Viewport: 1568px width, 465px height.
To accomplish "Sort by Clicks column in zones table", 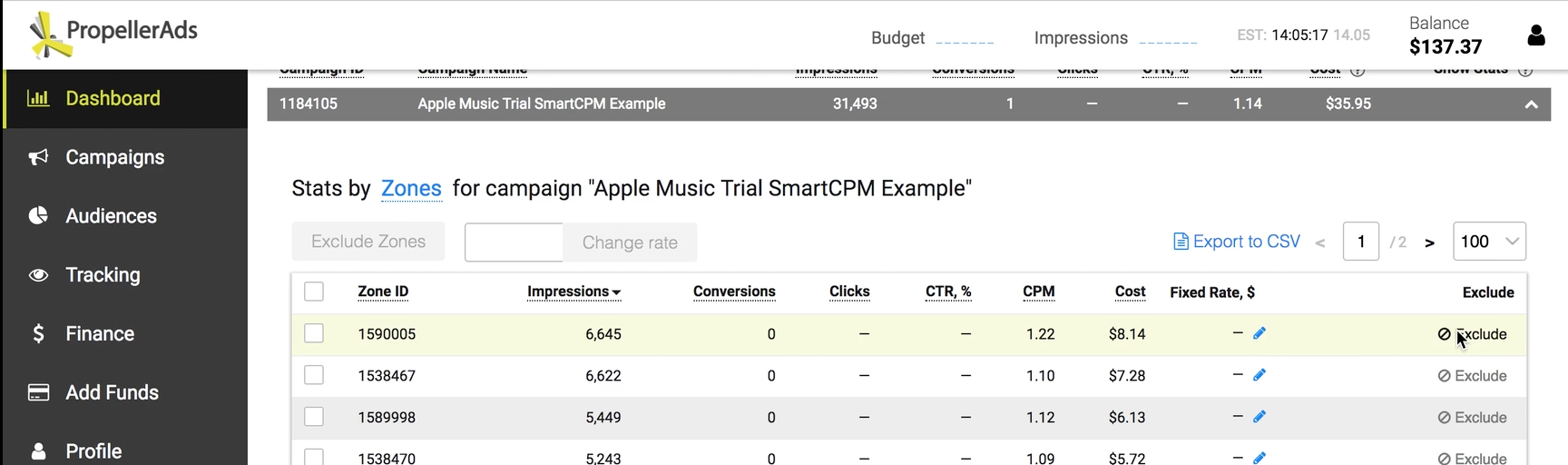I will [x=849, y=292].
